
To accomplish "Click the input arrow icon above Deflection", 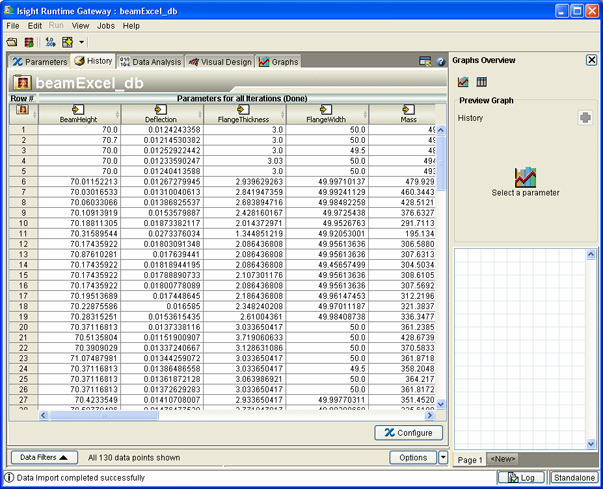I will pyautogui.click(x=161, y=110).
